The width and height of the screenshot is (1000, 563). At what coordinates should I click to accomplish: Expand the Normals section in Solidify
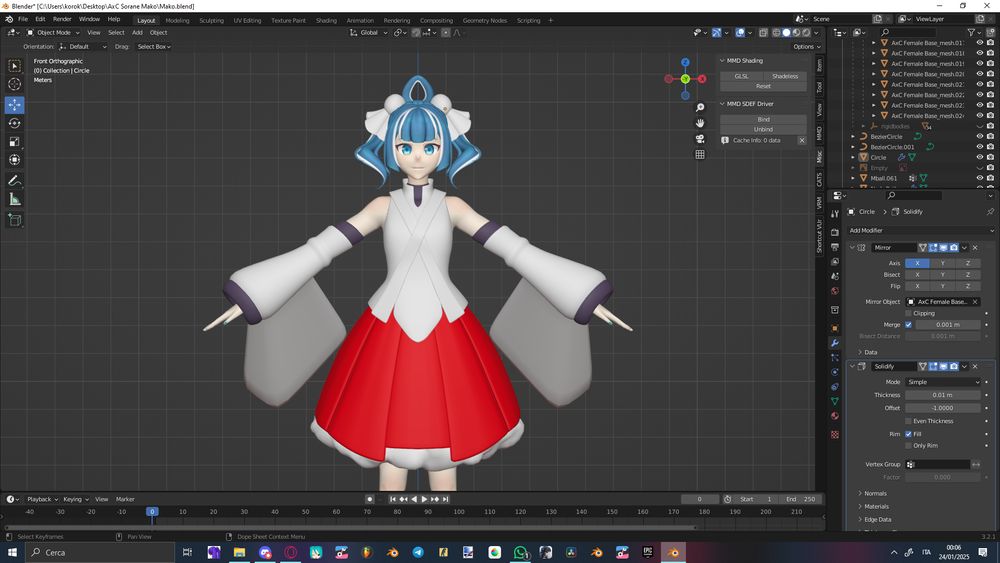pyautogui.click(x=875, y=493)
